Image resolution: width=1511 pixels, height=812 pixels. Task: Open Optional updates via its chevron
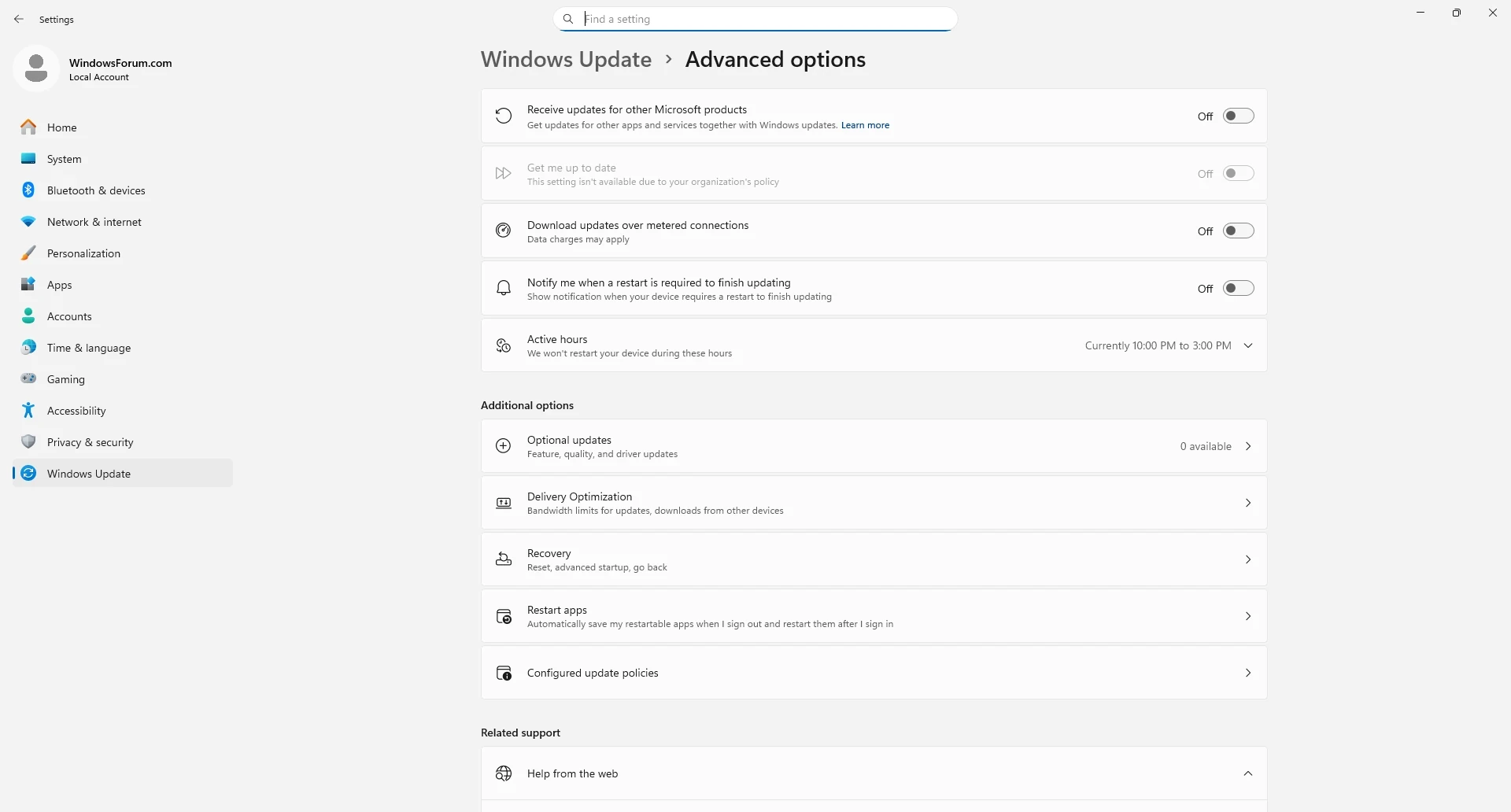[x=1248, y=446]
